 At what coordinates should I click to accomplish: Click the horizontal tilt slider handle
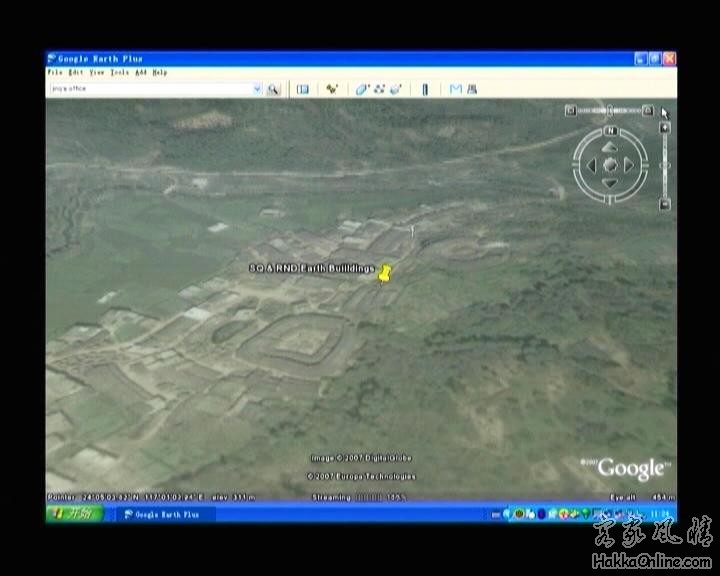click(610, 111)
